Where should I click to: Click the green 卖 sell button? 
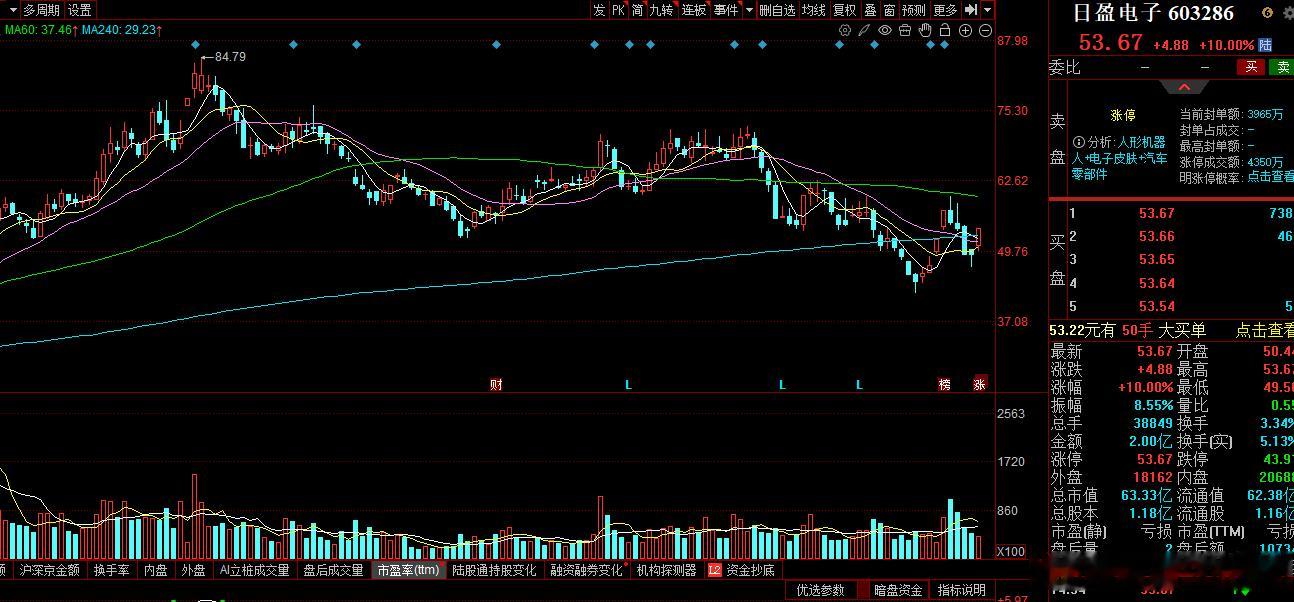tap(1282, 67)
